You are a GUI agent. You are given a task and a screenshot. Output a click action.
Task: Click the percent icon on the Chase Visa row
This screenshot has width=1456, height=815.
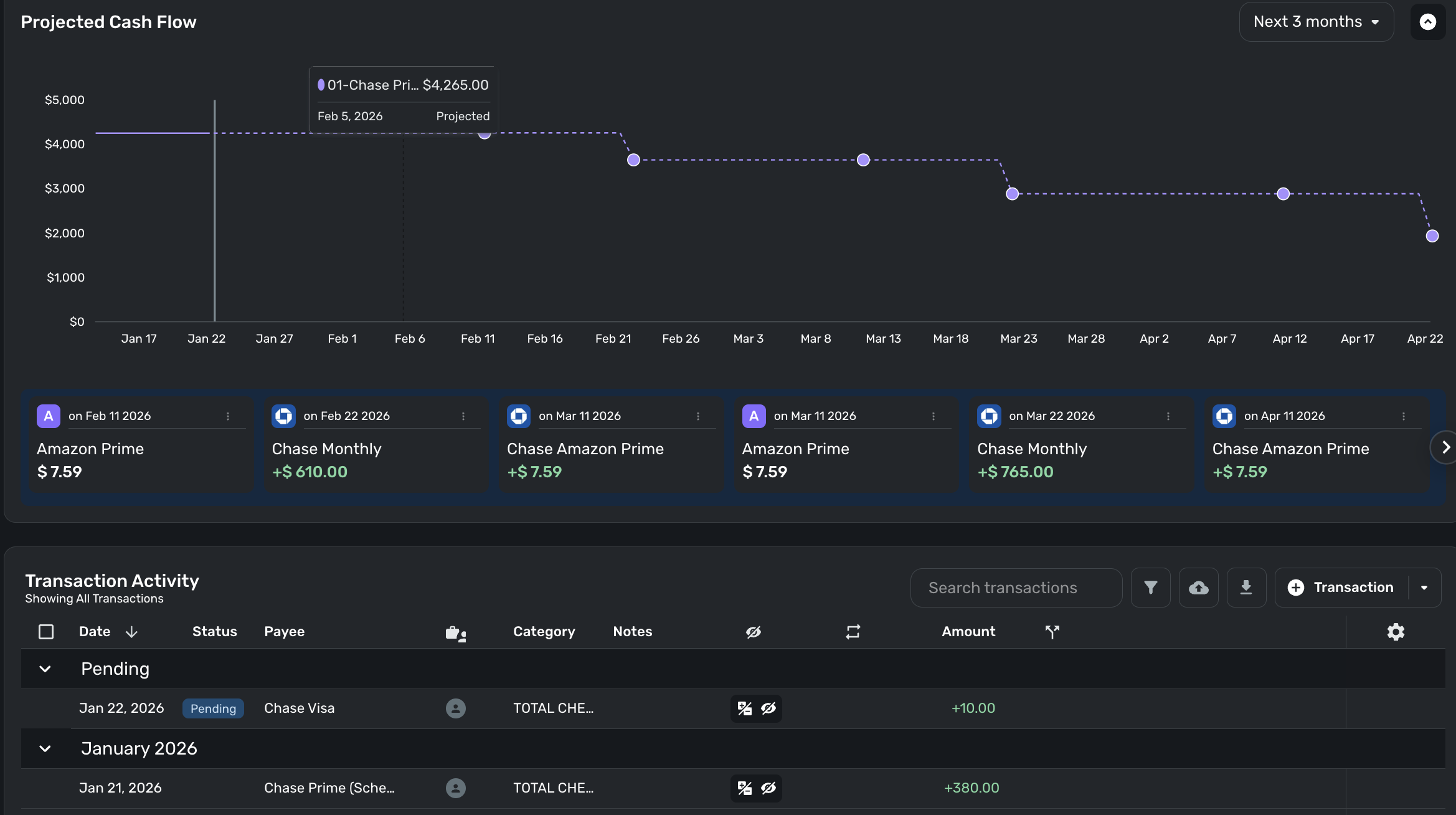pos(744,708)
